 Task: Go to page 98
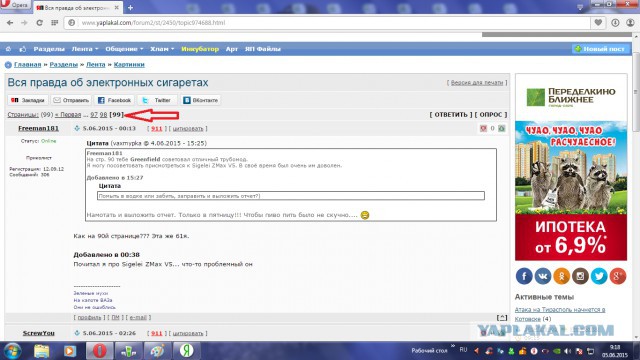click(x=103, y=115)
